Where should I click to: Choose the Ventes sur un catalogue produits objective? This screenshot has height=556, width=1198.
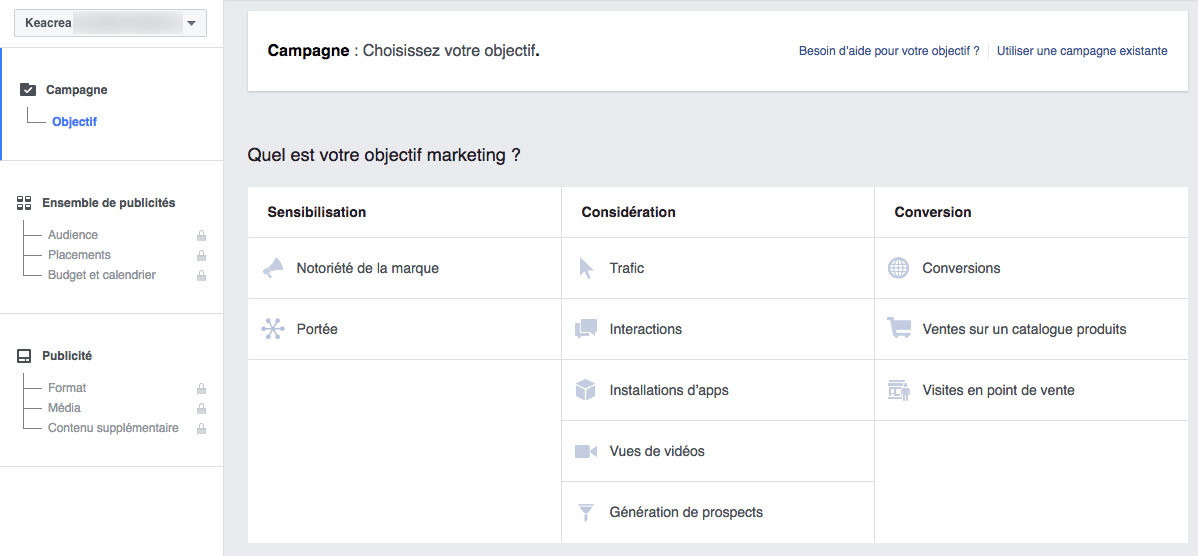tap(1024, 329)
